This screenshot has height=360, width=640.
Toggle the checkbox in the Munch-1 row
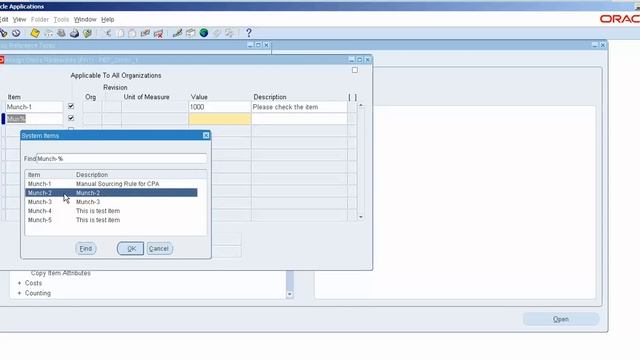tap(71, 106)
